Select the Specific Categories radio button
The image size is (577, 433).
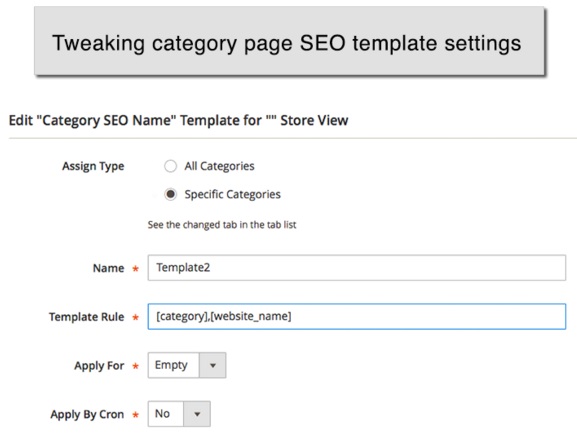coord(170,194)
